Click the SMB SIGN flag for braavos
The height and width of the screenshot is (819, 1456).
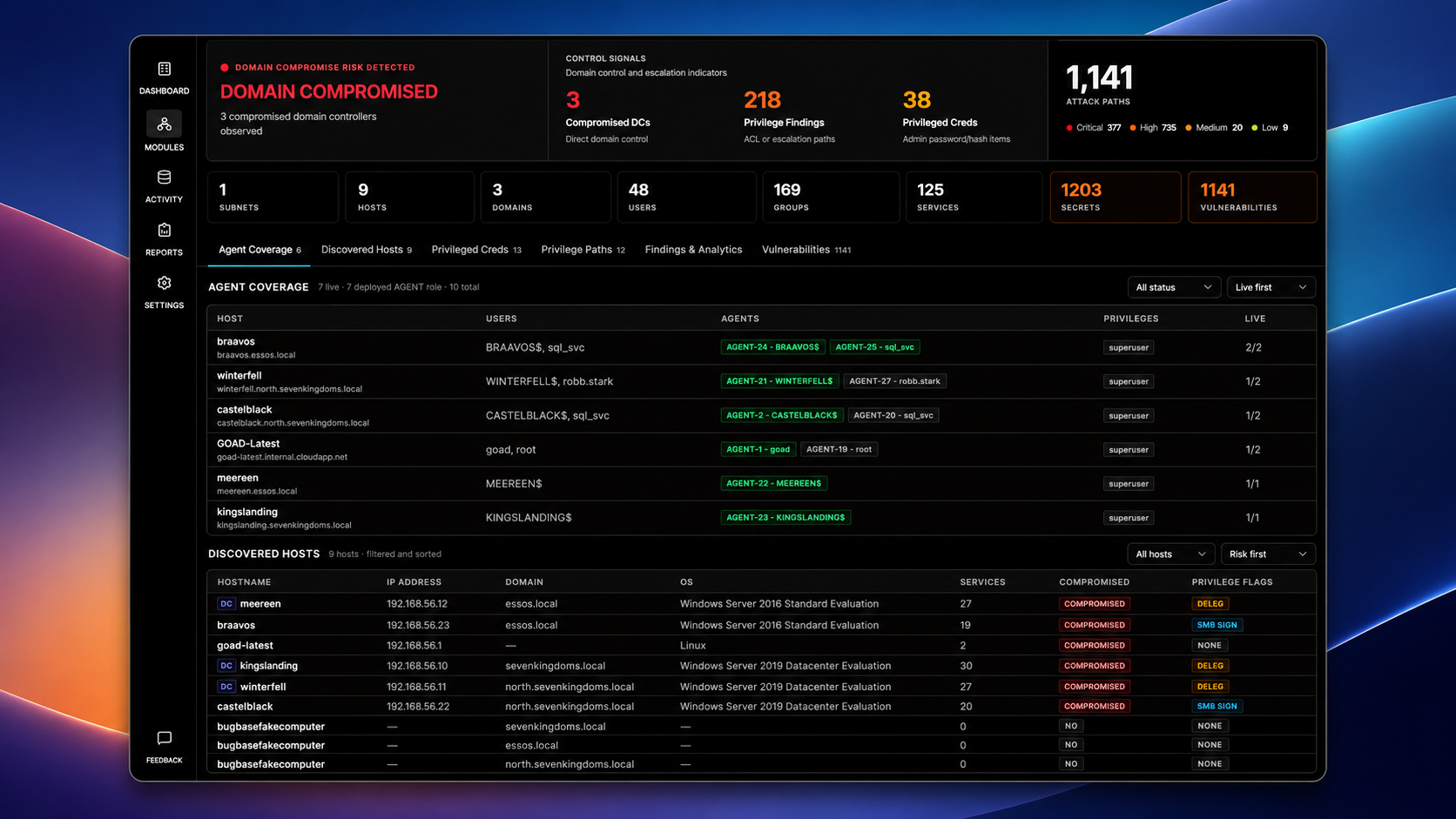click(1217, 625)
